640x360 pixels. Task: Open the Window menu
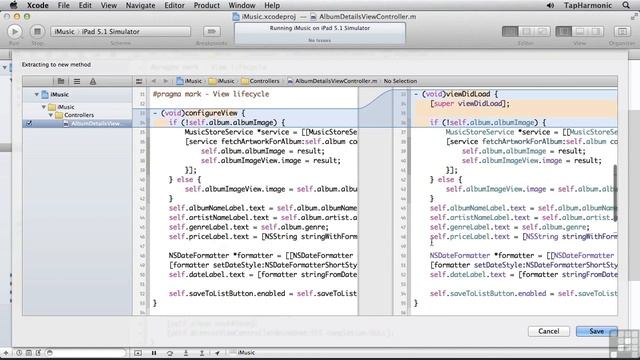[x=242, y=5]
